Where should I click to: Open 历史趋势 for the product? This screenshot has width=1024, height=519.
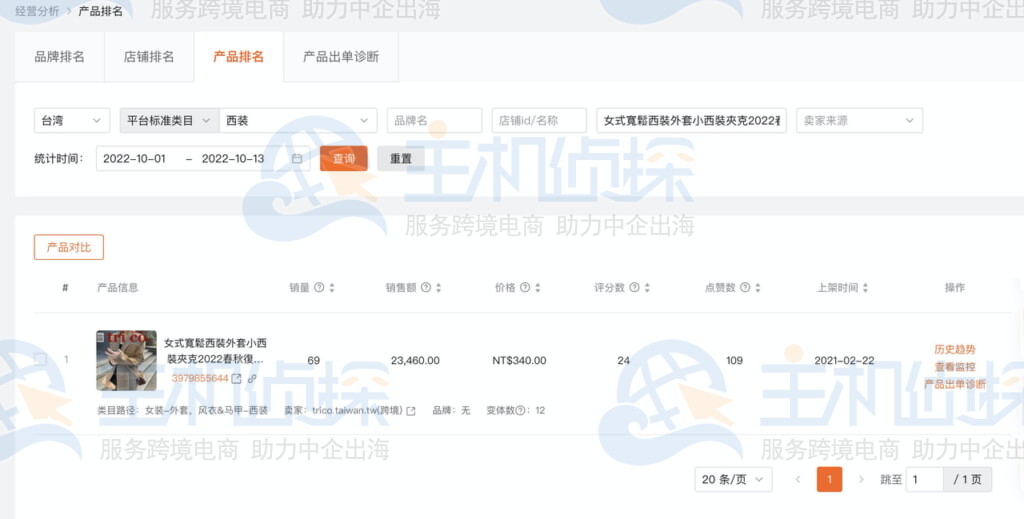955,350
